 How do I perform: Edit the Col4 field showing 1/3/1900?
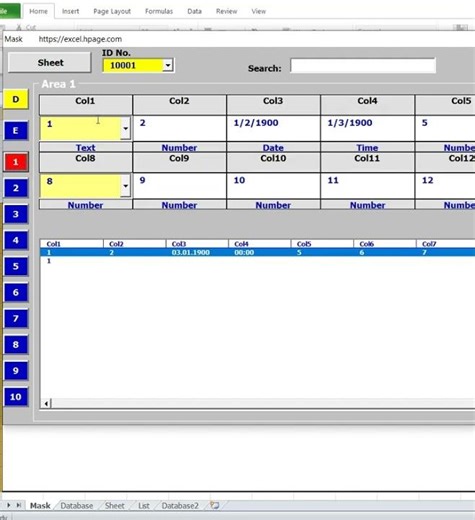pyautogui.click(x=367, y=128)
